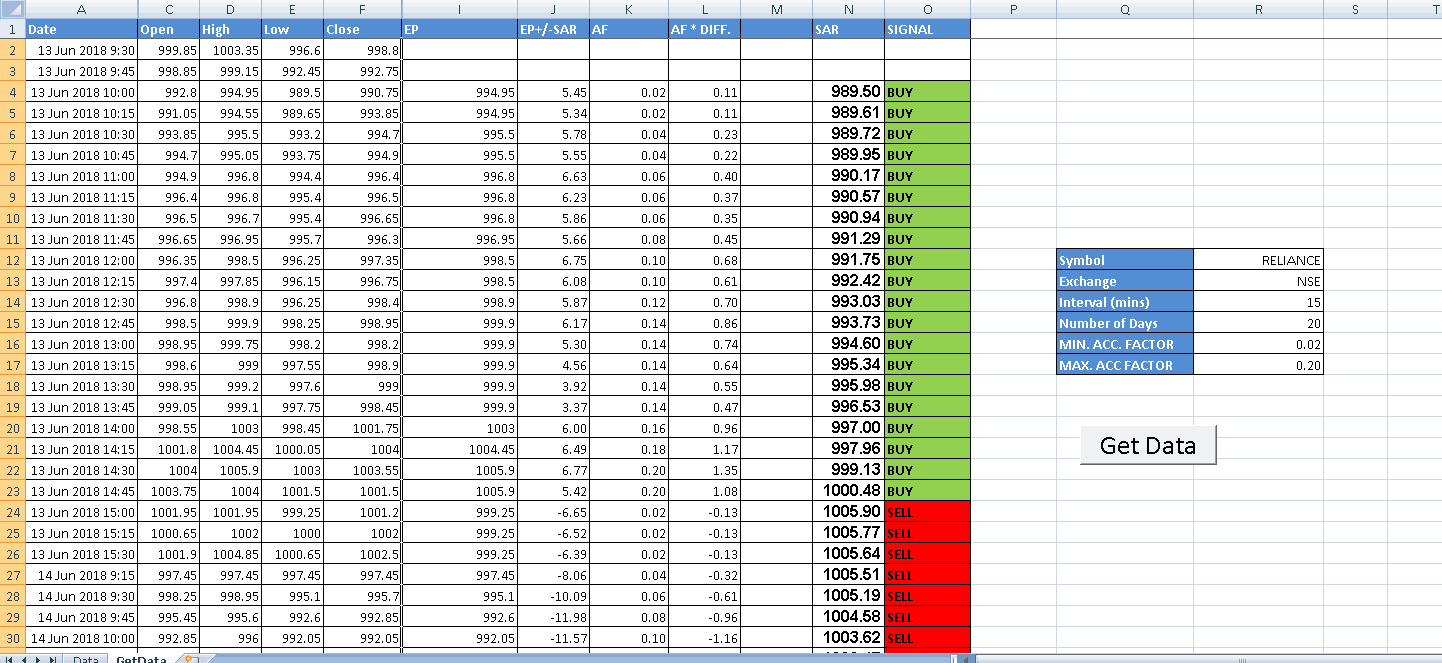The image size is (1442, 663).
Task: Jump to last sheet with navigation arrow
Action: 52,659
